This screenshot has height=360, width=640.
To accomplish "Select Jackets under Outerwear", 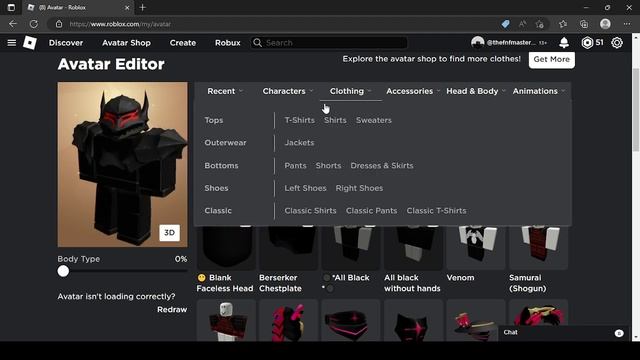I will (299, 142).
